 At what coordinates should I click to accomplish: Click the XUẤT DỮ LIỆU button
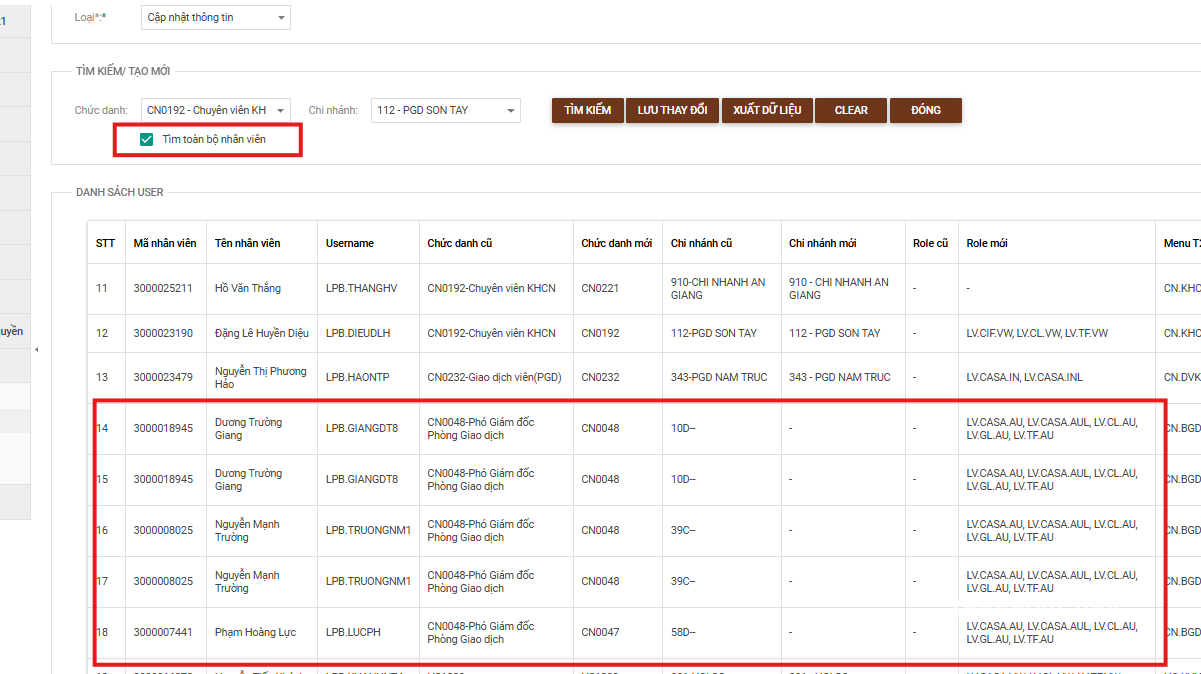point(767,110)
